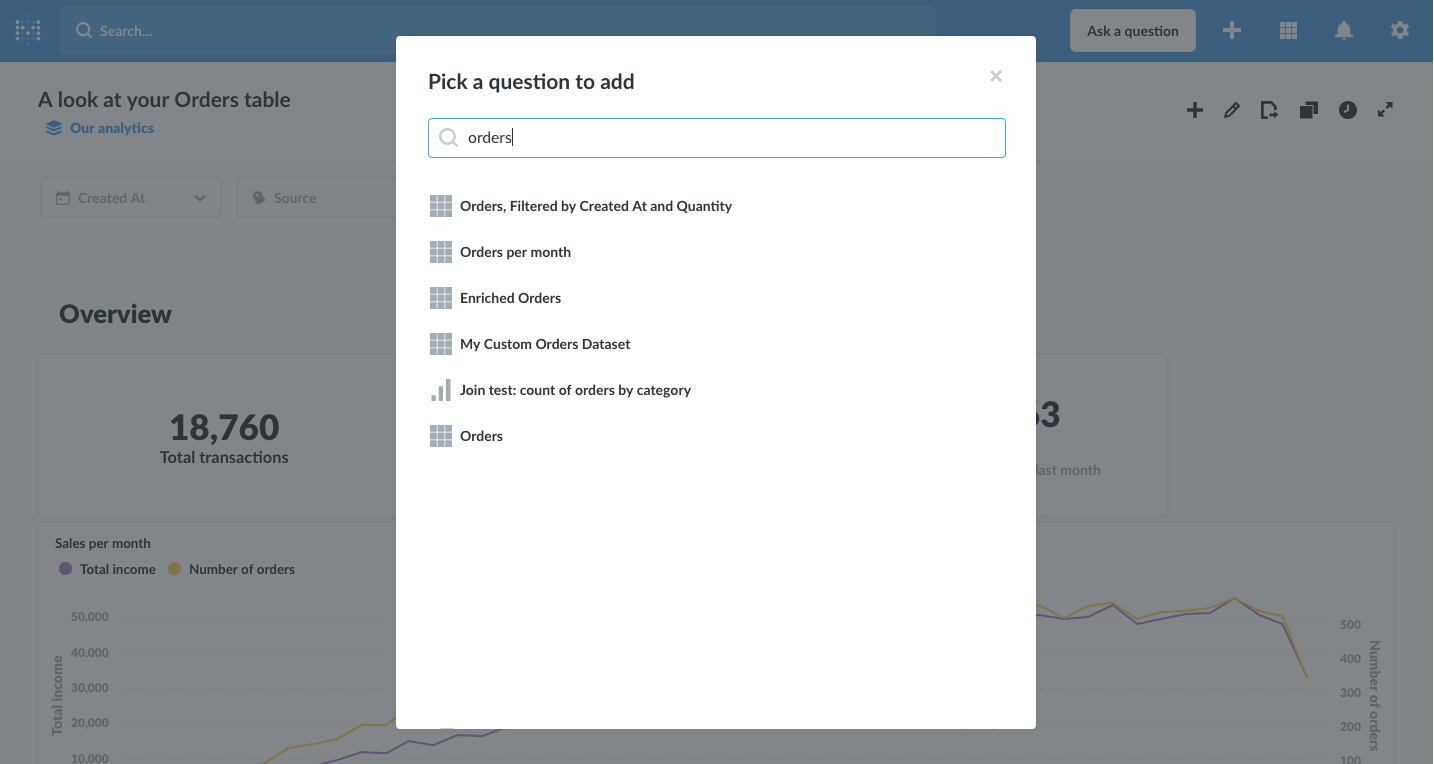Select the Orders per month question

pyautogui.click(x=515, y=251)
